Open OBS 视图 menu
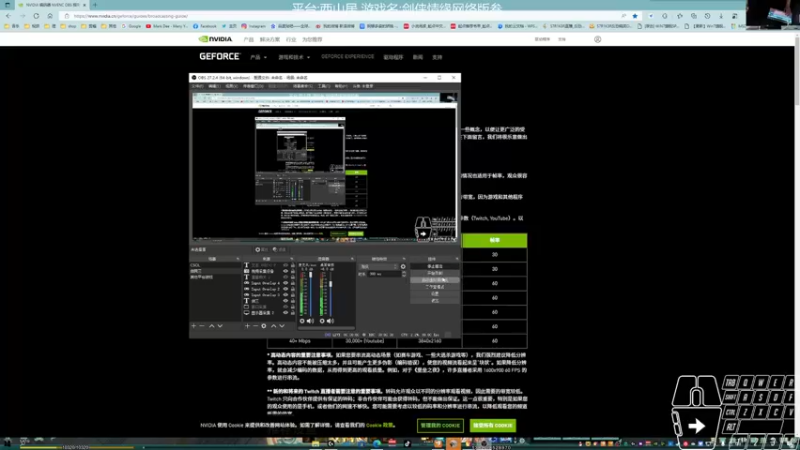Image resolution: width=800 pixels, height=450 pixels. coord(231,86)
